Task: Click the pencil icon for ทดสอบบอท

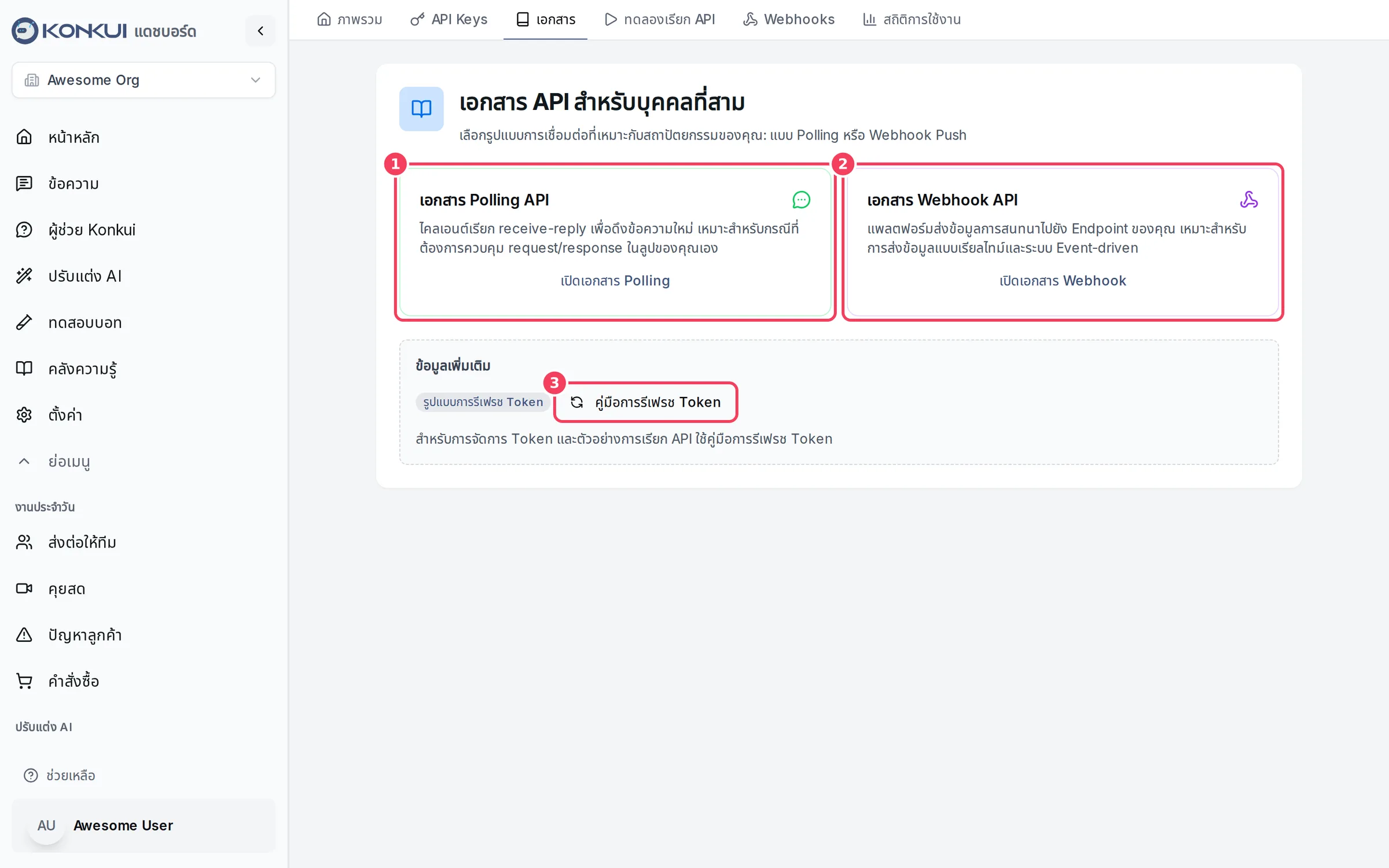Action: [x=24, y=322]
